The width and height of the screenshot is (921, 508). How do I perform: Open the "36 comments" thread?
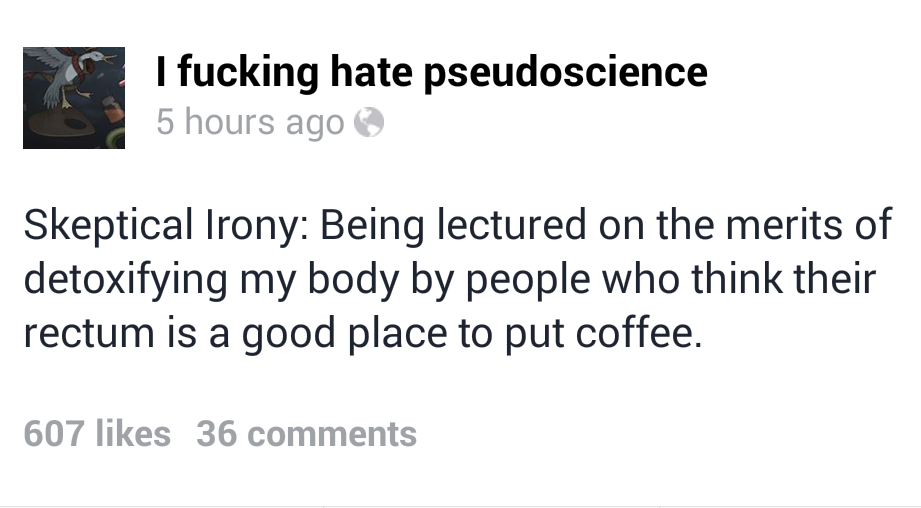tap(306, 434)
